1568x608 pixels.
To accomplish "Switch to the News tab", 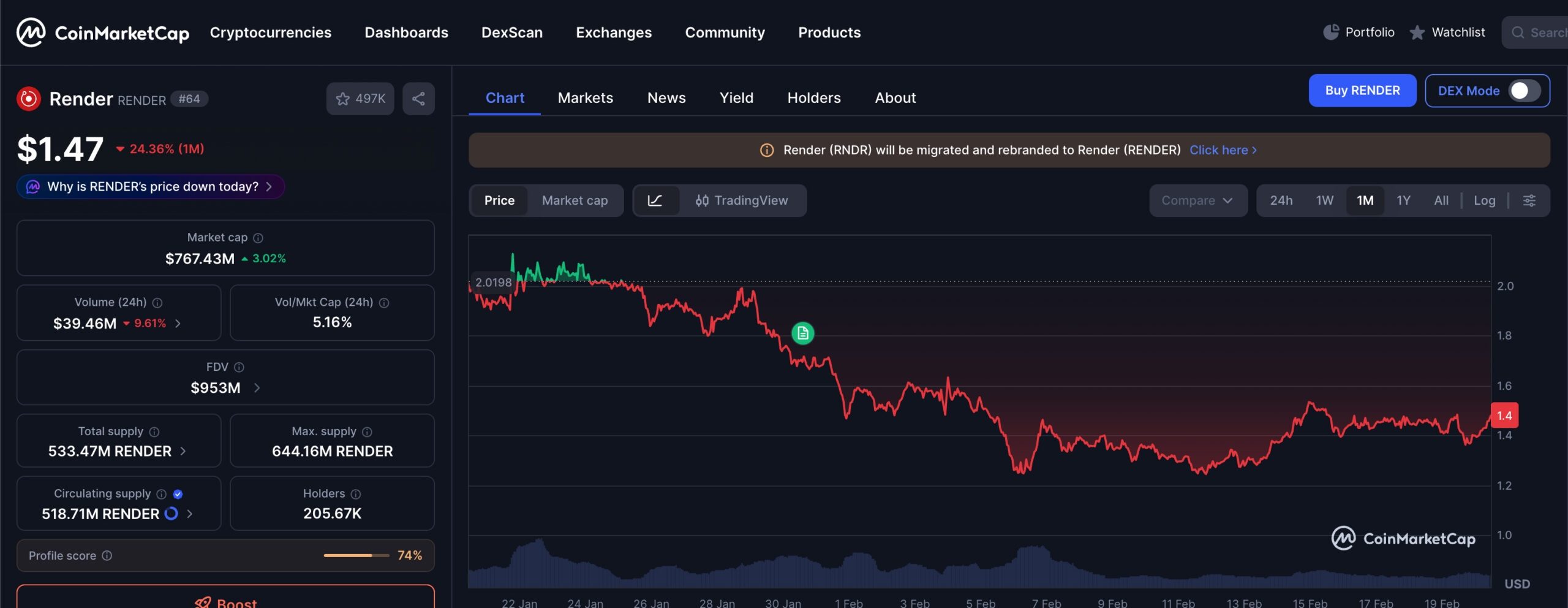I will pyautogui.click(x=666, y=98).
